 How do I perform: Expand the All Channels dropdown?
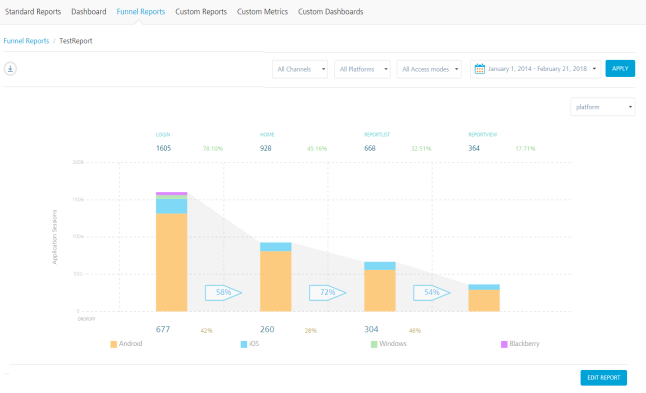pos(300,69)
